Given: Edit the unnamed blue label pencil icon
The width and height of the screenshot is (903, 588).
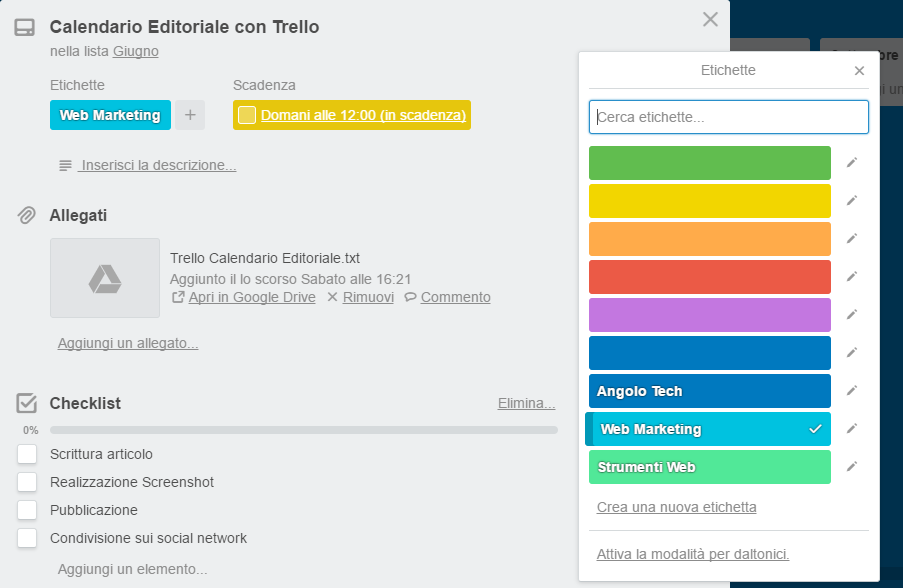Looking at the screenshot, I should (x=852, y=353).
